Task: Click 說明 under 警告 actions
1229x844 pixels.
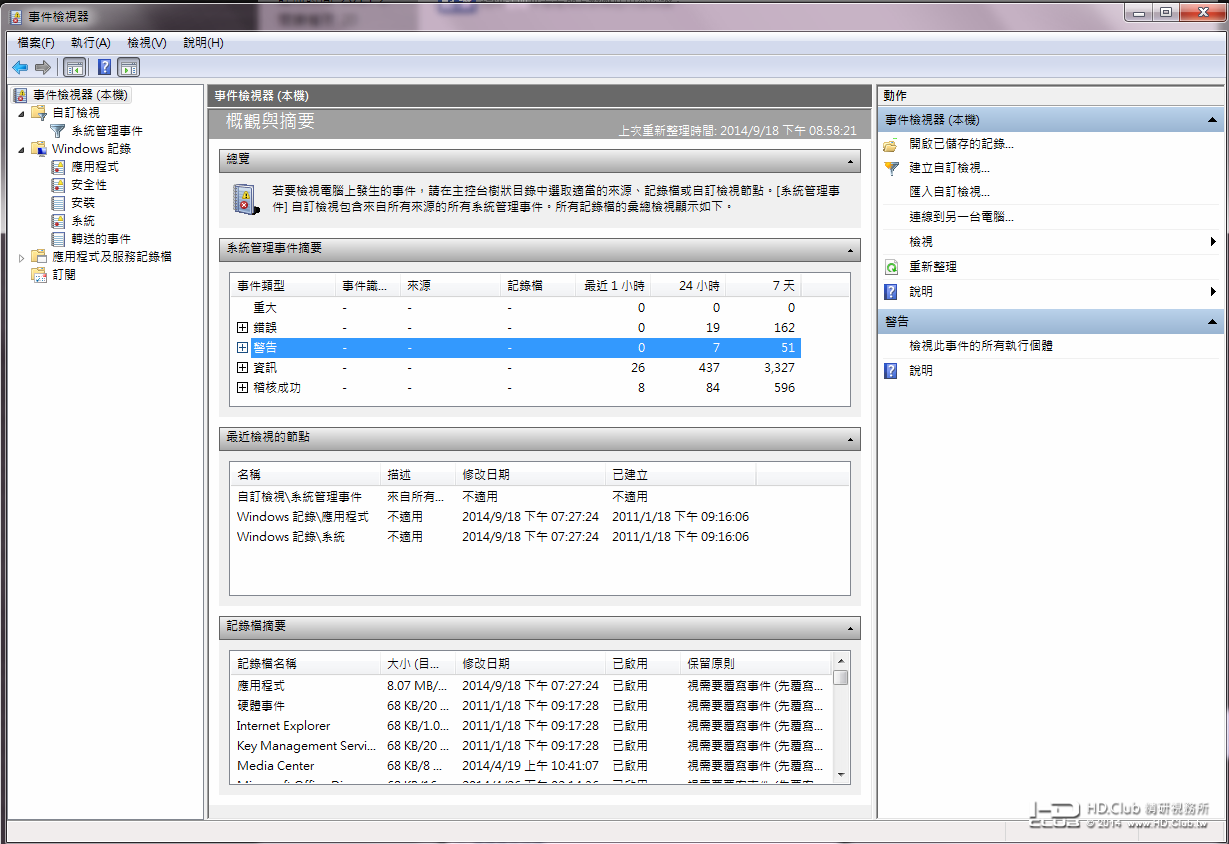Action: (920, 370)
